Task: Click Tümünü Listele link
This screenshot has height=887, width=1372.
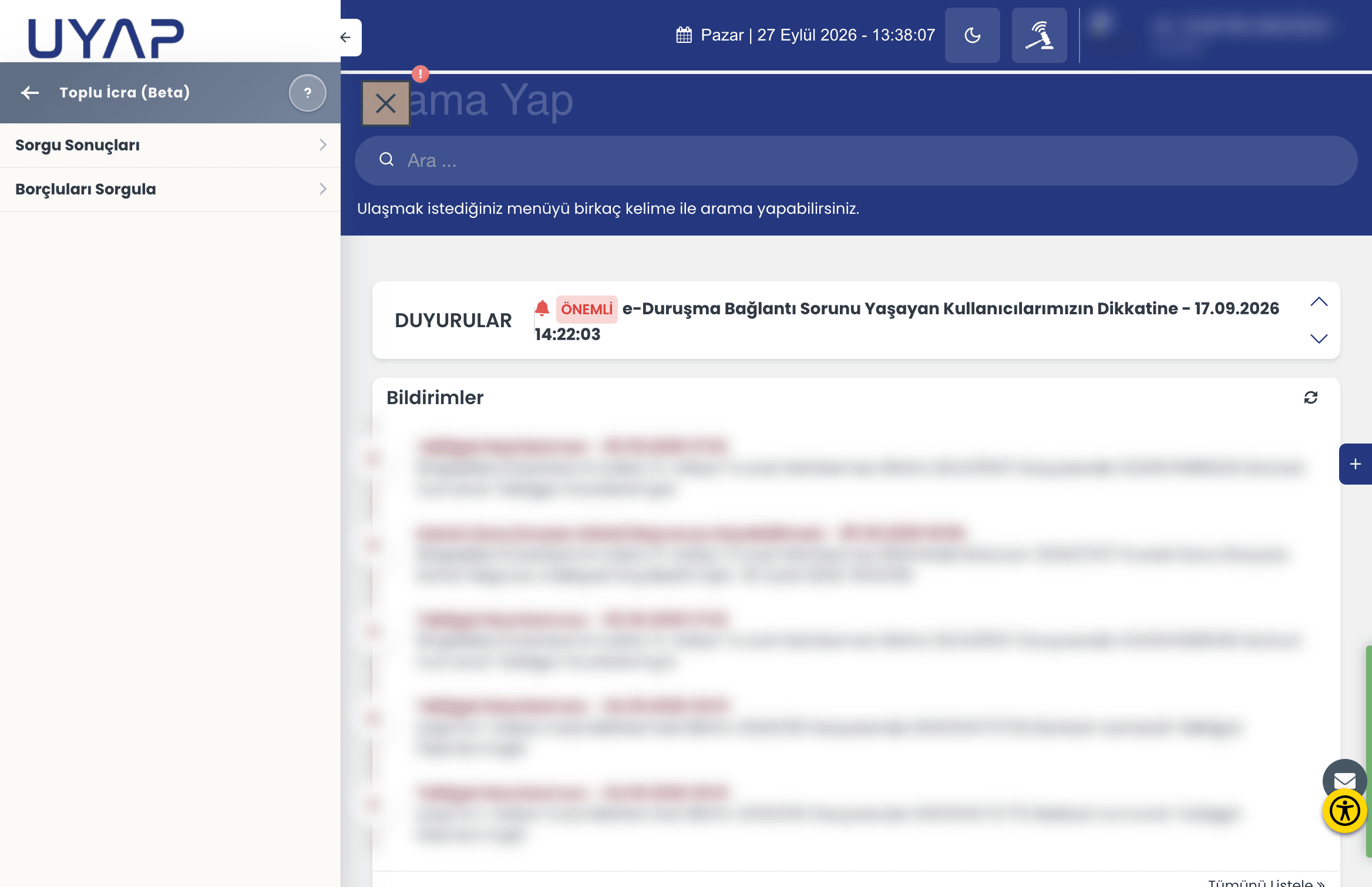Action: coord(1266,882)
